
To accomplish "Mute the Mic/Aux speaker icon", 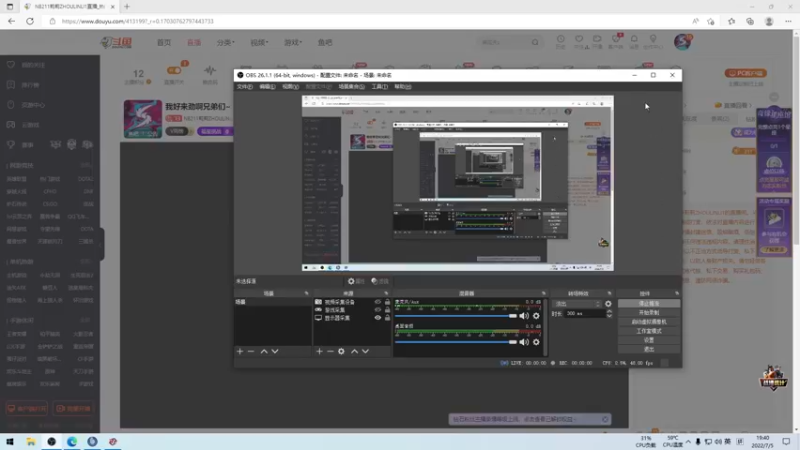I will (x=524, y=316).
